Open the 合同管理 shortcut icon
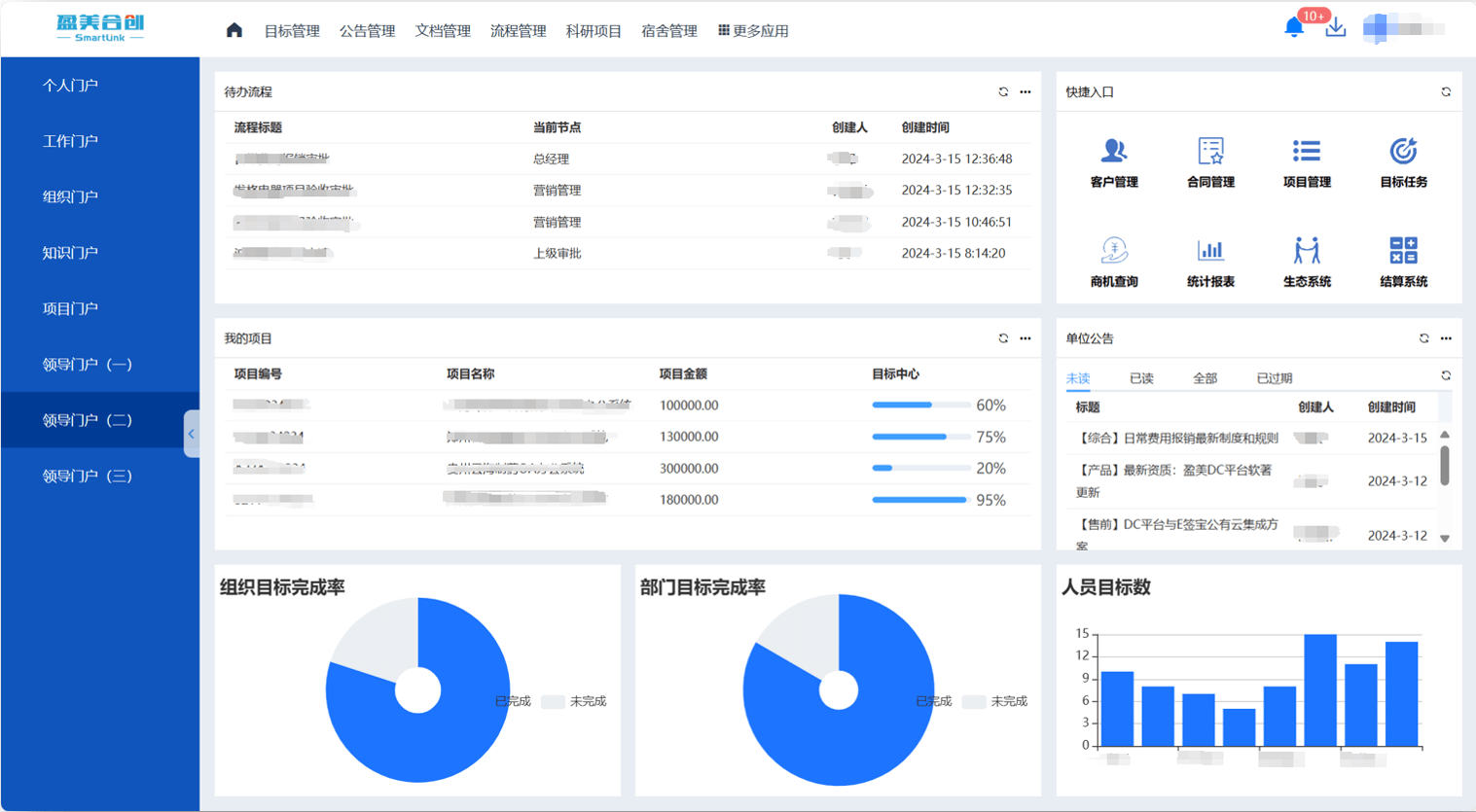This screenshot has width=1476, height=812. [1209, 152]
